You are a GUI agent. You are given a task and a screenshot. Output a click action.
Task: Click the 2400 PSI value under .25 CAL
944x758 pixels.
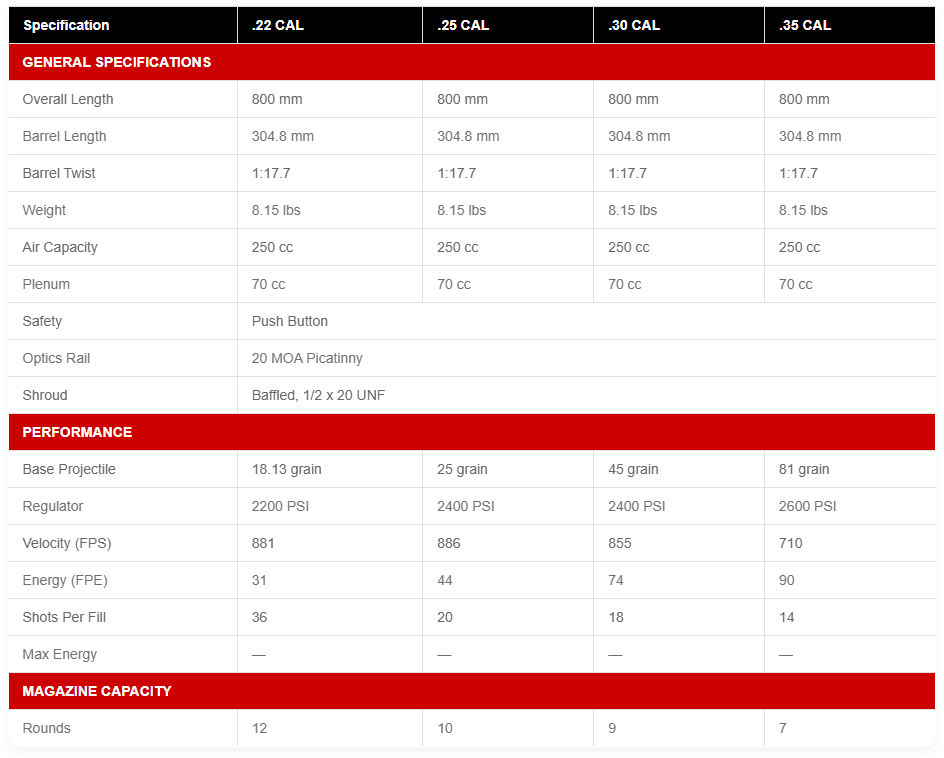(x=465, y=506)
